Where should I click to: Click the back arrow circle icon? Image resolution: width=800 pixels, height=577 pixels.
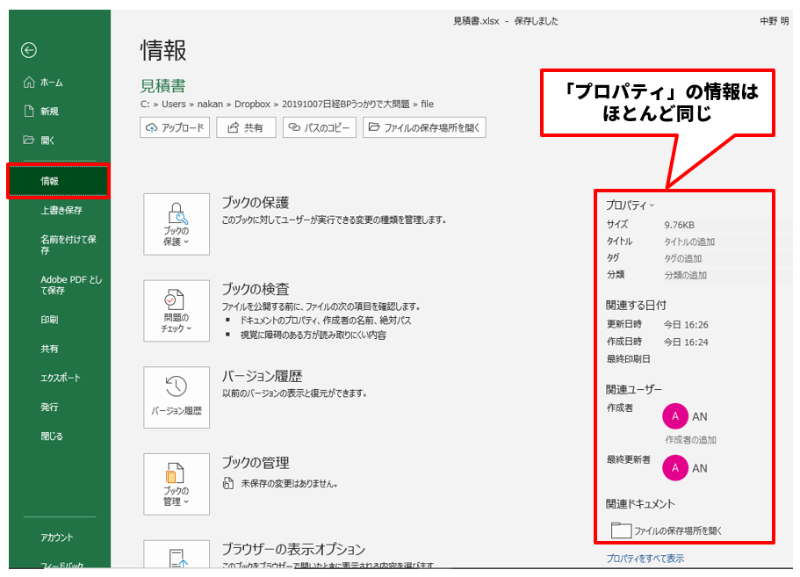[29, 50]
